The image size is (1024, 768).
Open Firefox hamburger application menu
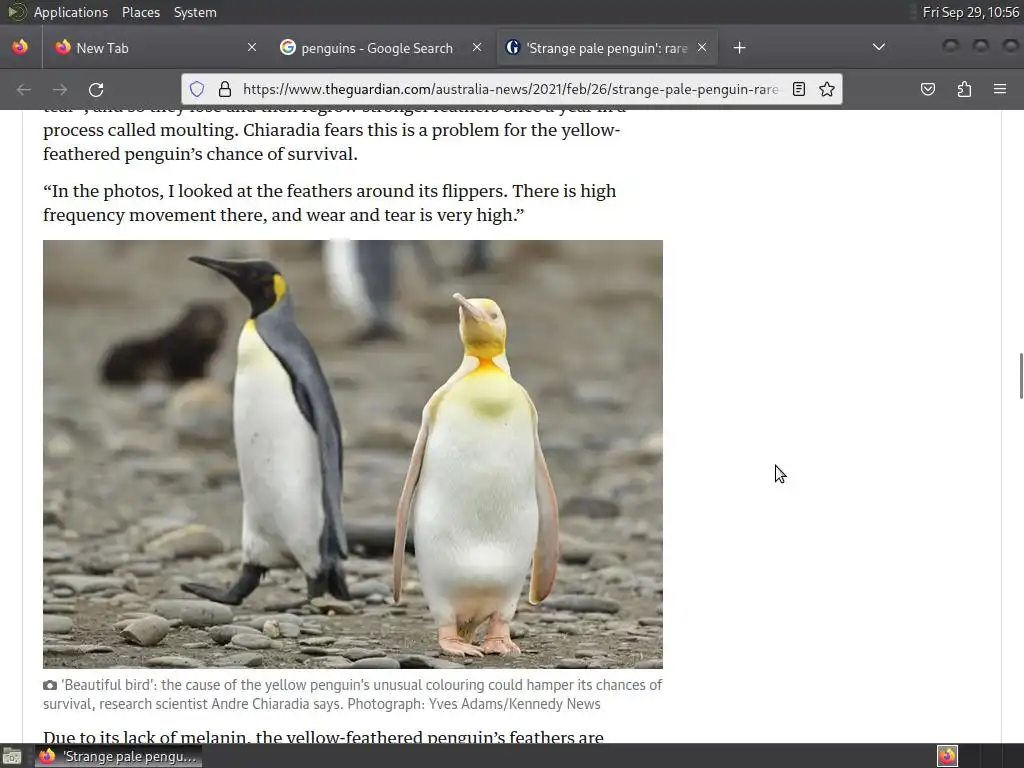click(x=1000, y=89)
